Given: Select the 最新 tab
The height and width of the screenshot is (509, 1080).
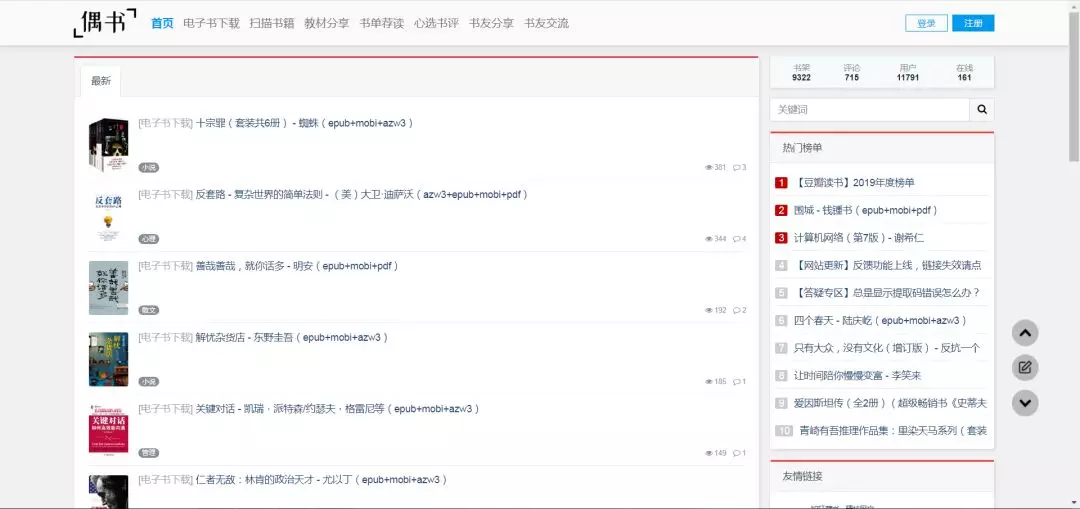Looking at the screenshot, I should pyautogui.click(x=101, y=81).
